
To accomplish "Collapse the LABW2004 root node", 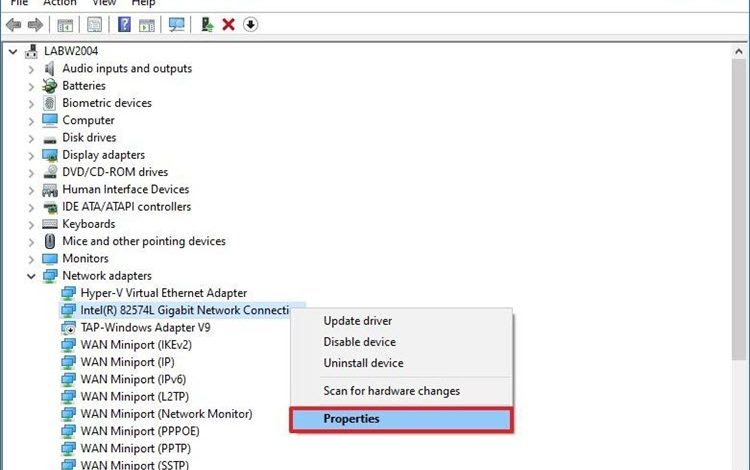I will coord(13,51).
